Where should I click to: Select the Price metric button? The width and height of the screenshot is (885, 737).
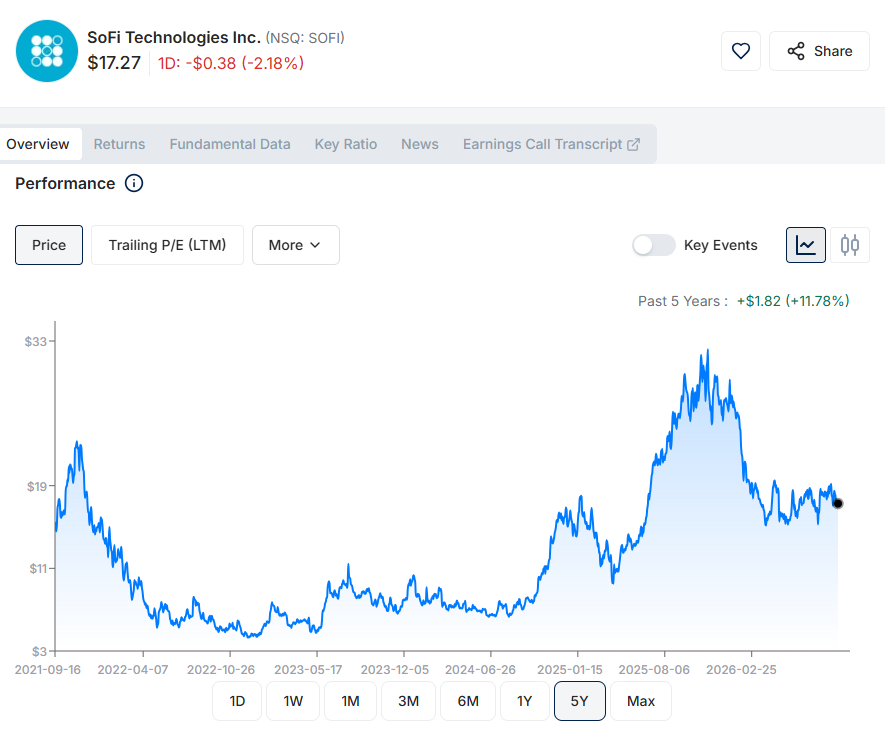point(49,245)
